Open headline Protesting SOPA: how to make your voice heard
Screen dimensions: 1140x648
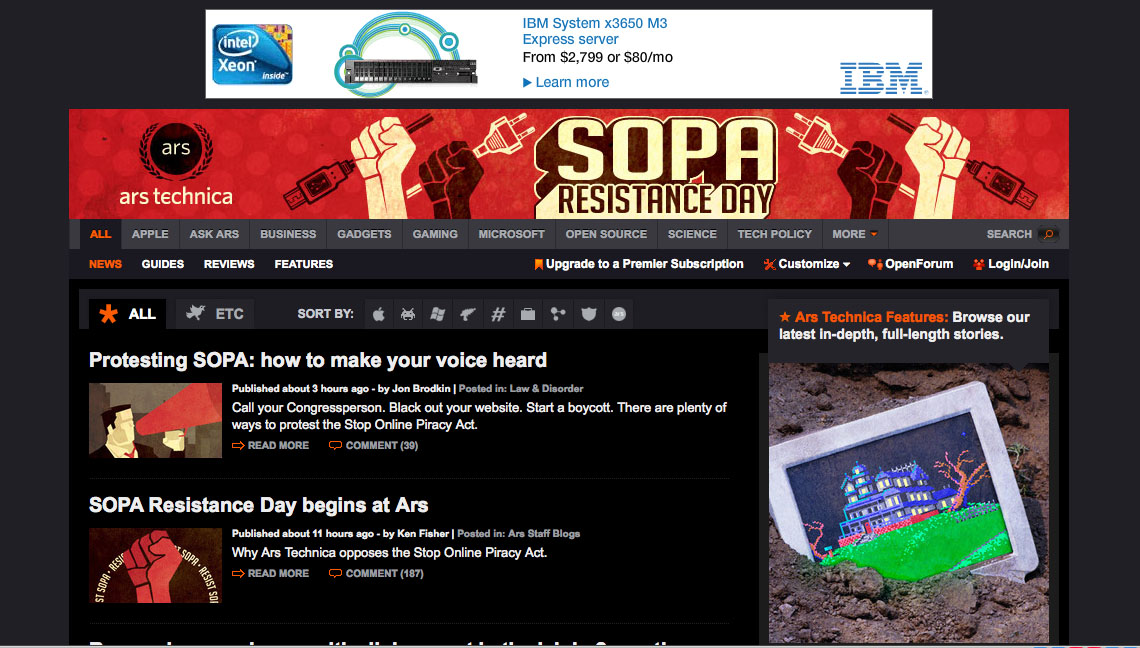(x=318, y=360)
